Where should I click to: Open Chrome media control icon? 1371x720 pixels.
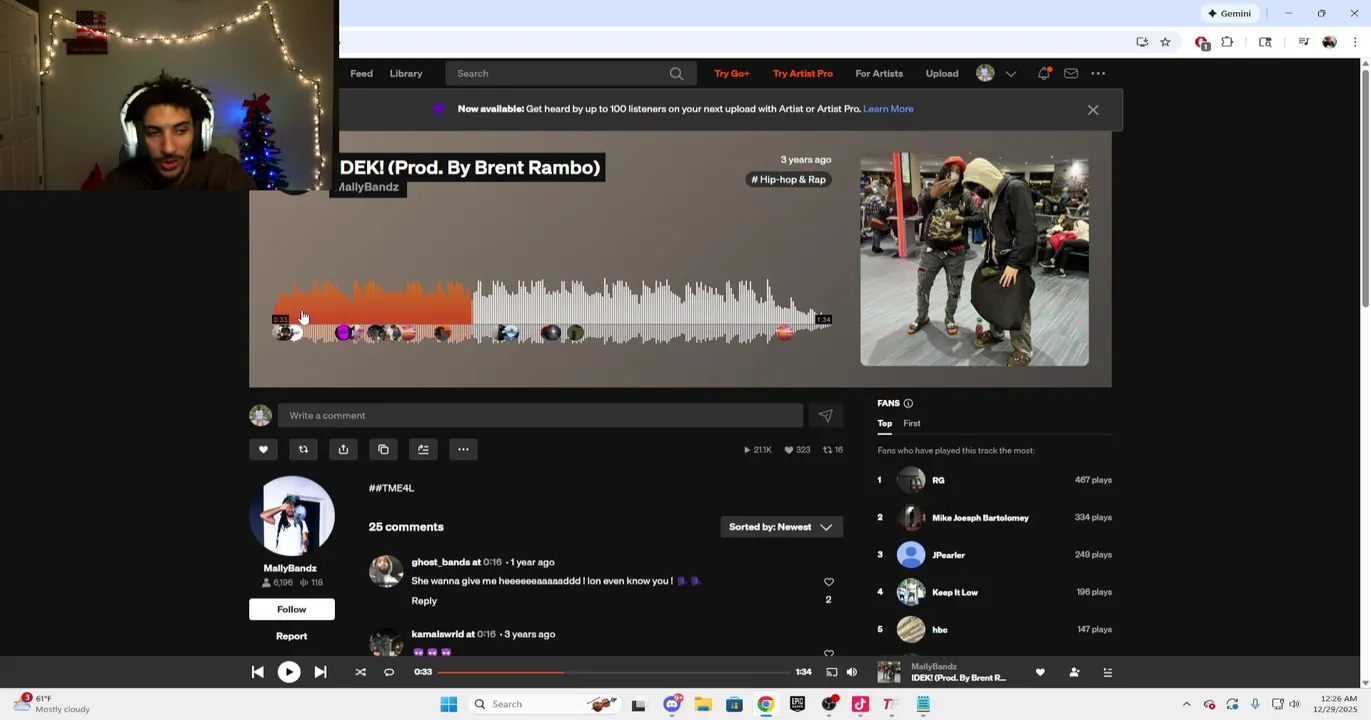click(1303, 42)
